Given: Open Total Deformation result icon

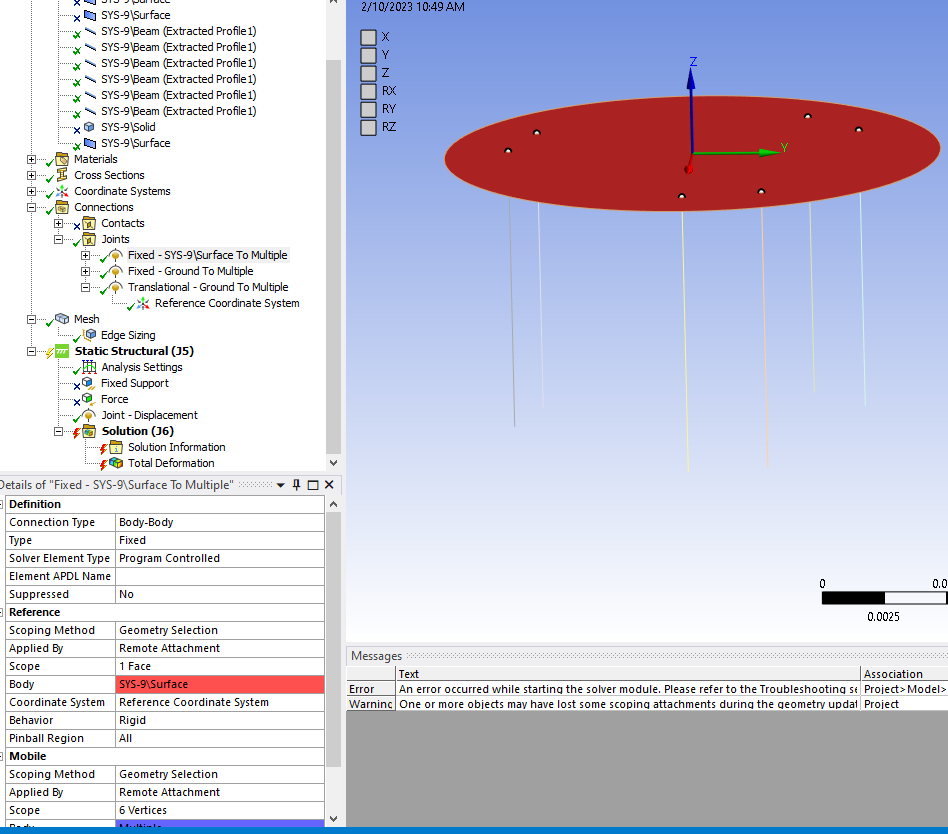Looking at the screenshot, I should 116,463.
